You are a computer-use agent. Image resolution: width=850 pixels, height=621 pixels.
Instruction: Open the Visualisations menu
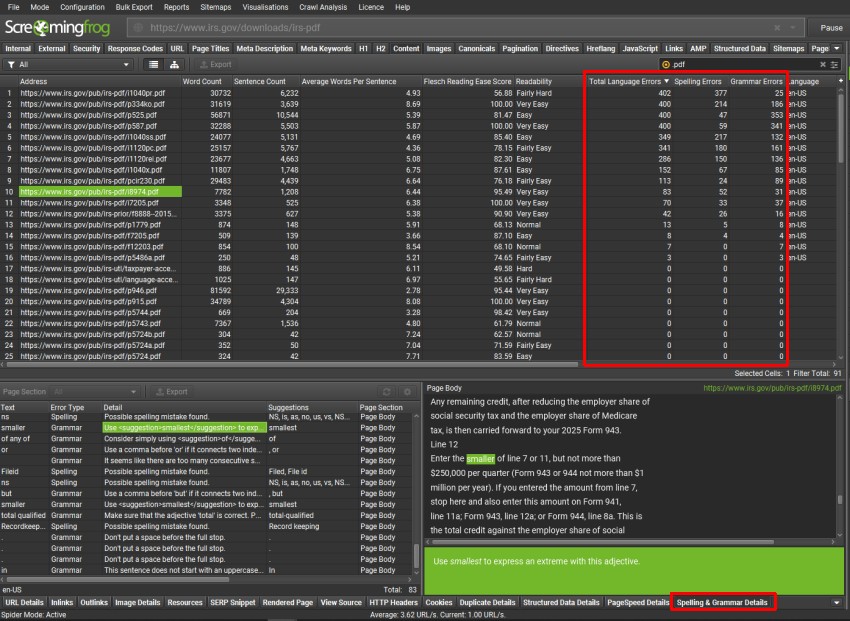265,7
